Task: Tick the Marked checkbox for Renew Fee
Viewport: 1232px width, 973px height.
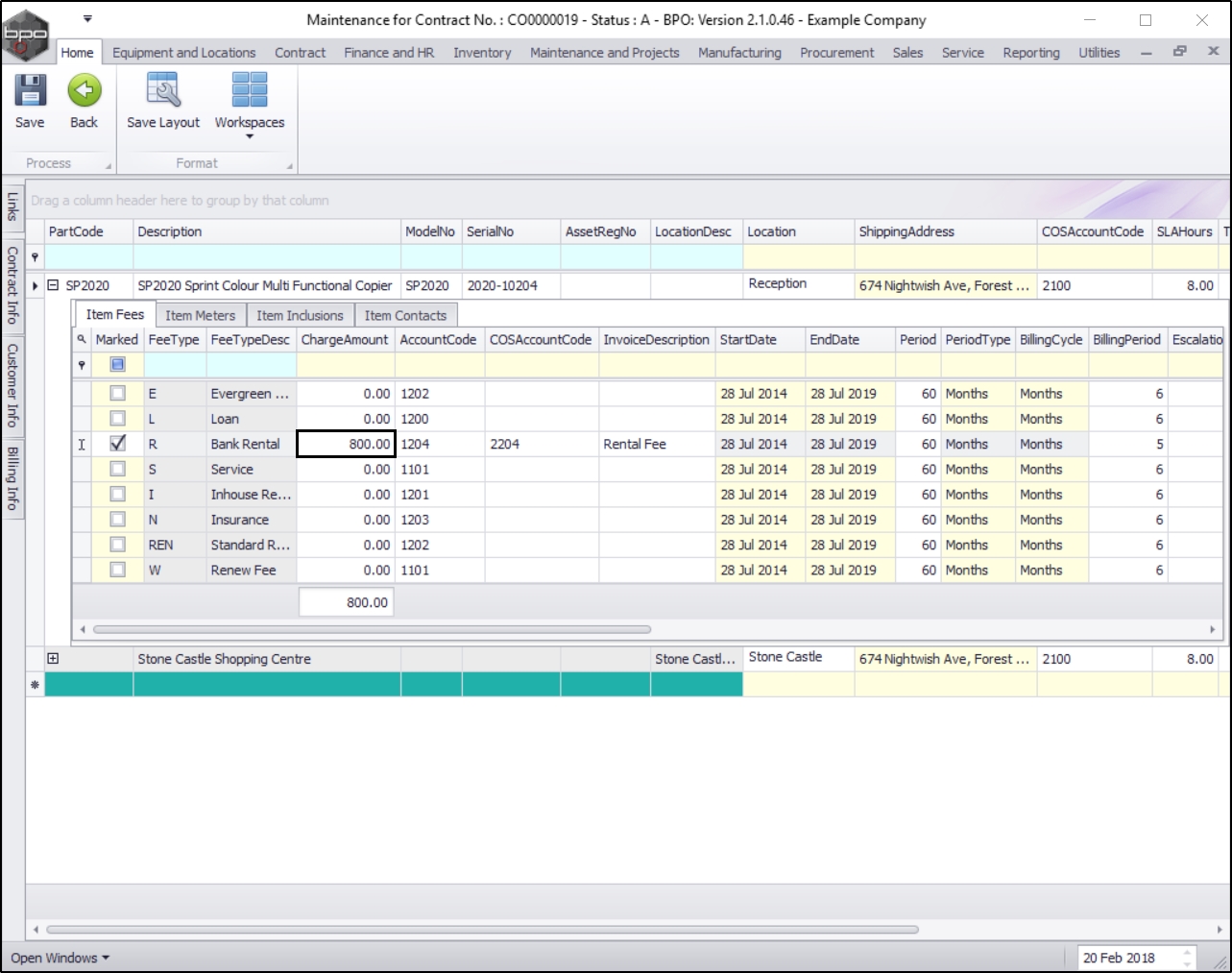Action: tap(117, 570)
